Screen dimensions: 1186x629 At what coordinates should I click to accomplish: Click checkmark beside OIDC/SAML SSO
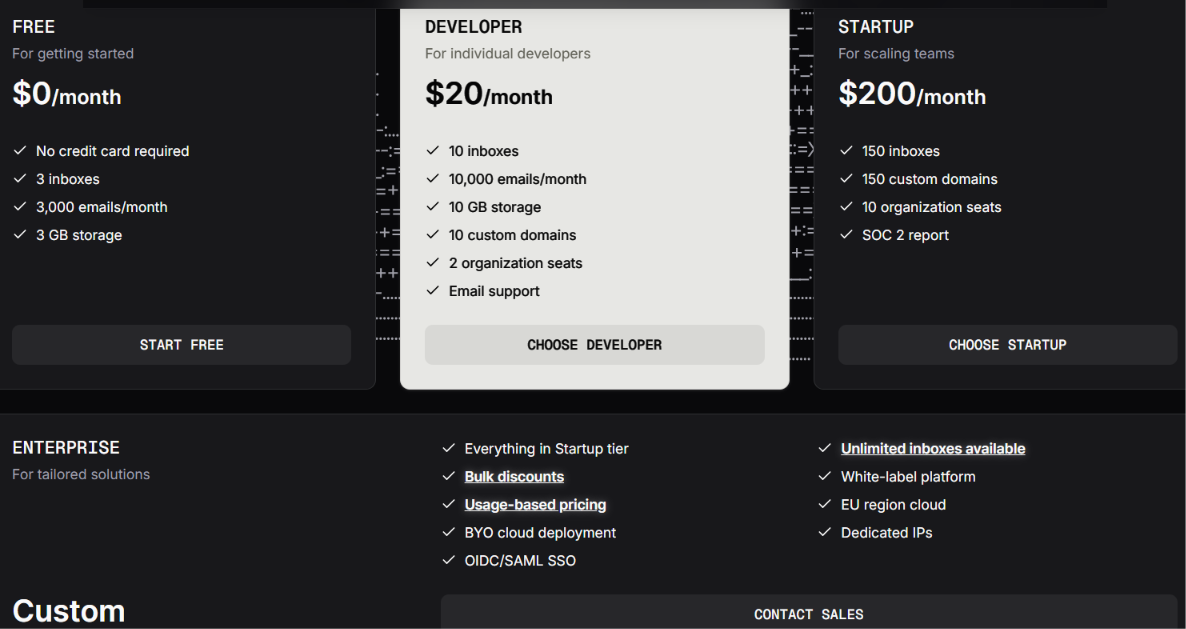(x=449, y=560)
